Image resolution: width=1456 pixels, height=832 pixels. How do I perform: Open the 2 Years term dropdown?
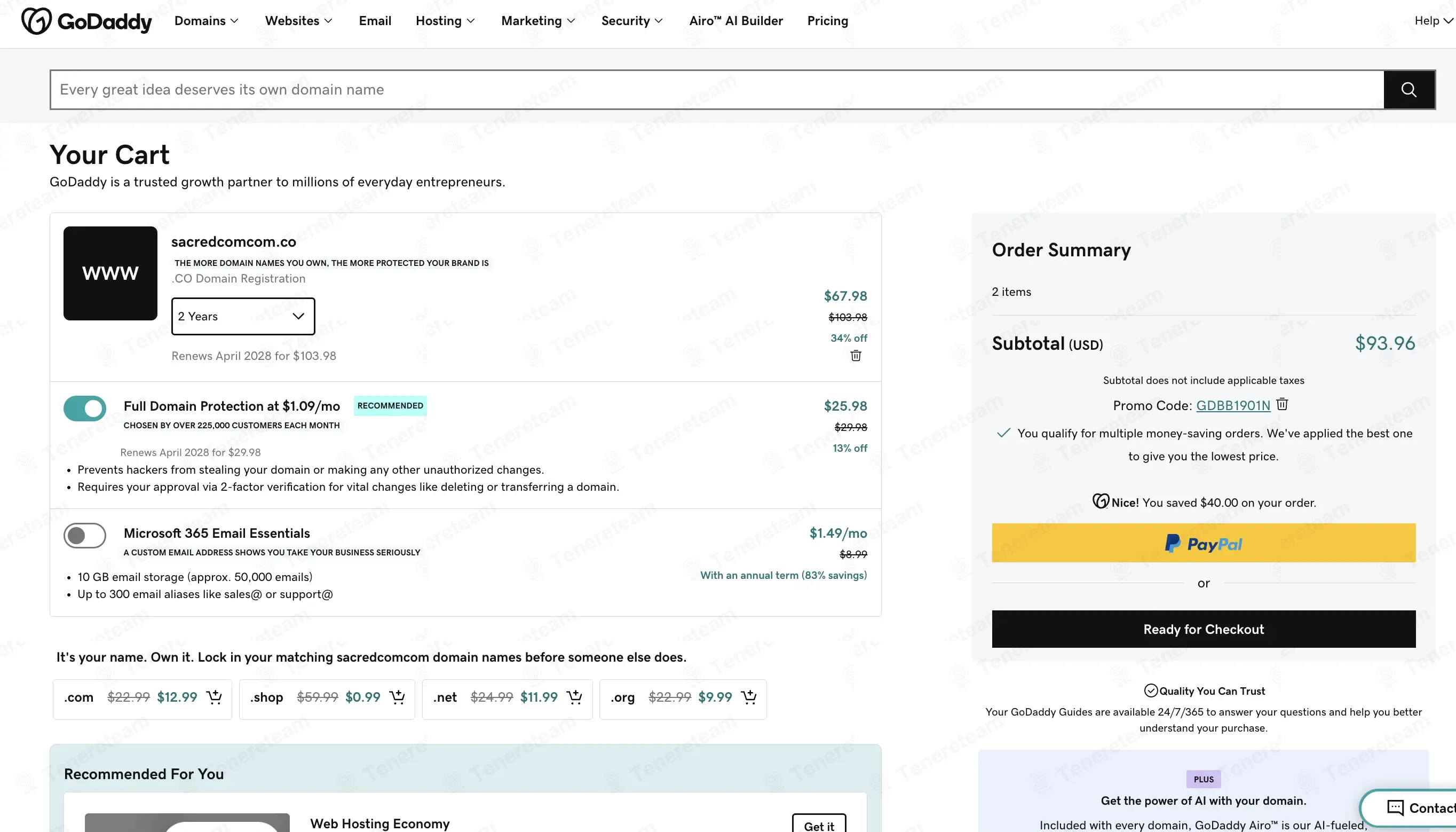(x=243, y=316)
